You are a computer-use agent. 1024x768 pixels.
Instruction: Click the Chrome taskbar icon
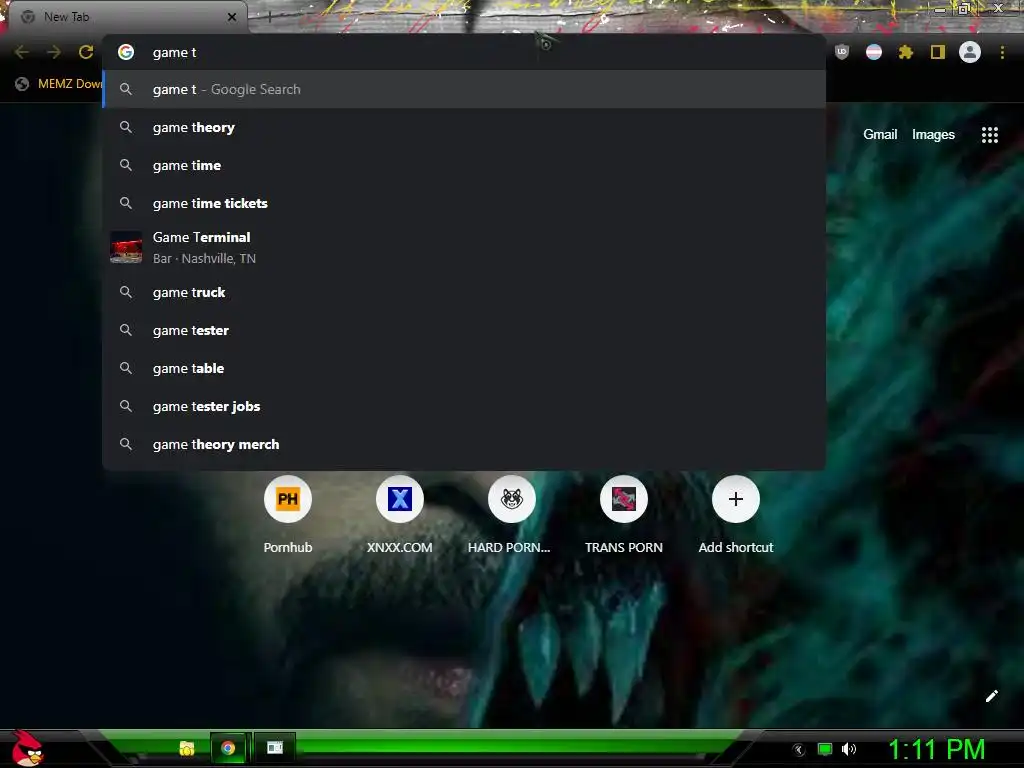point(228,748)
